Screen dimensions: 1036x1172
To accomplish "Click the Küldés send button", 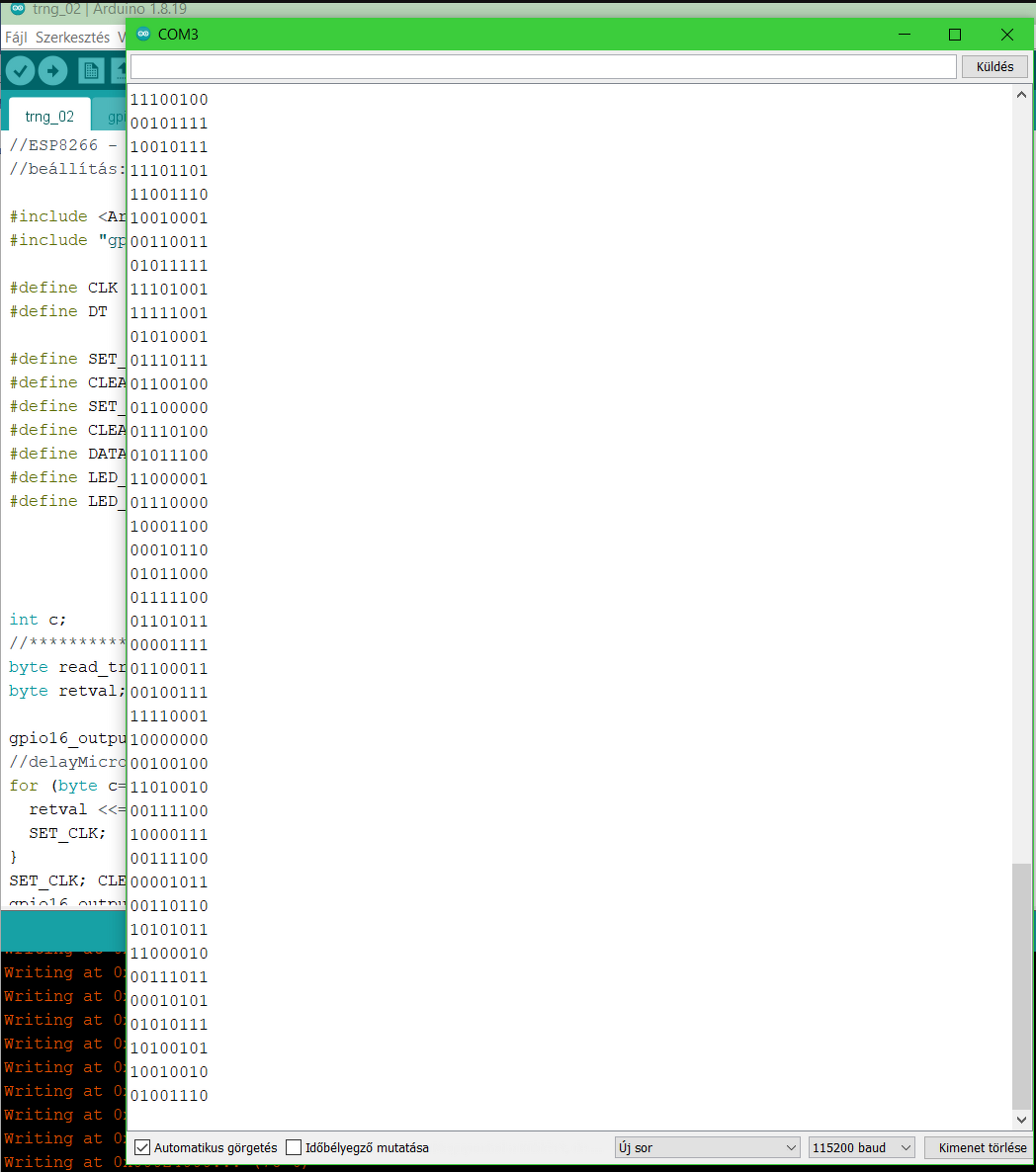I will pos(994,66).
